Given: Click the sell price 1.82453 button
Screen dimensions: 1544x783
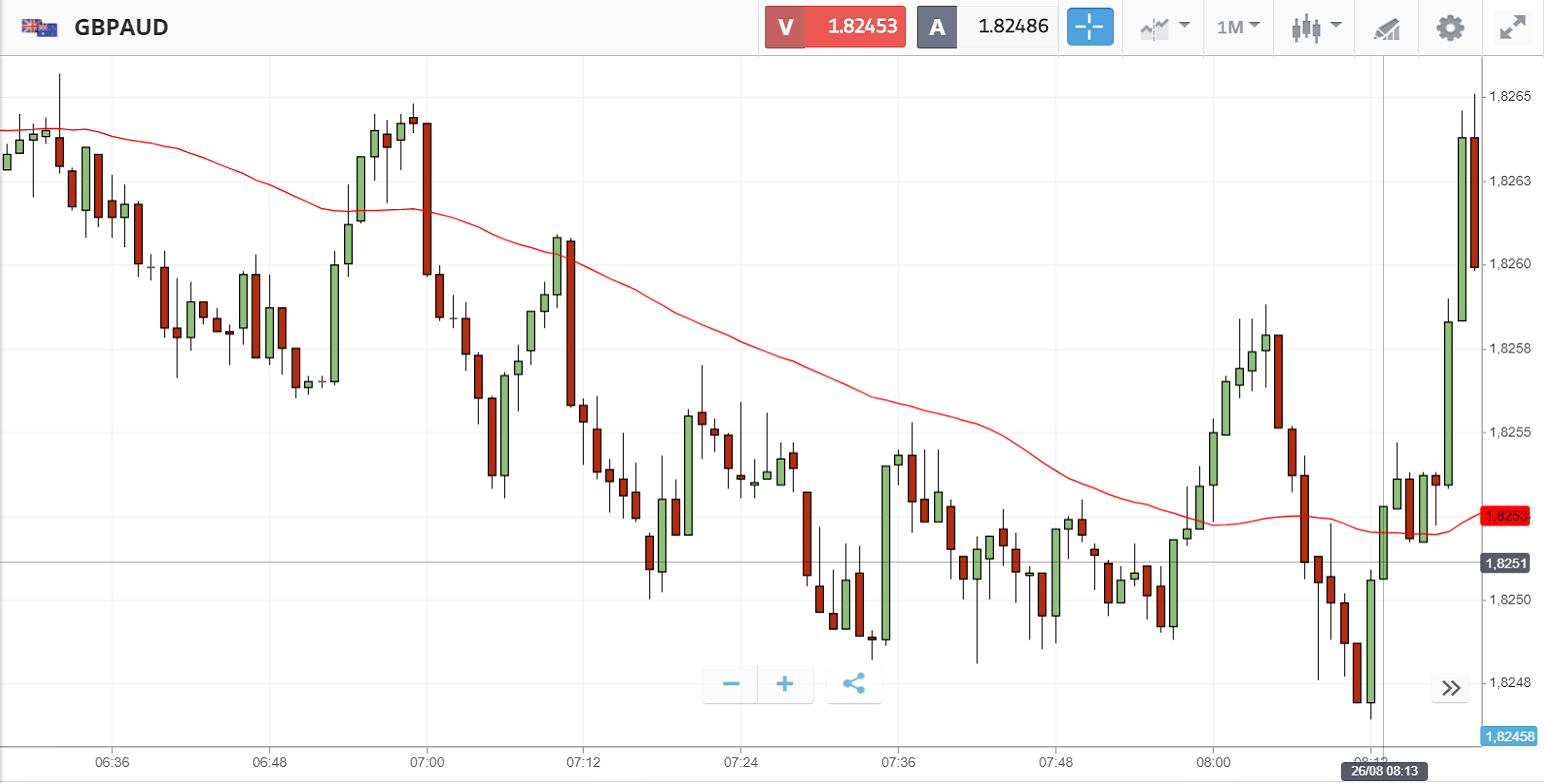Looking at the screenshot, I should pyautogui.click(x=835, y=27).
